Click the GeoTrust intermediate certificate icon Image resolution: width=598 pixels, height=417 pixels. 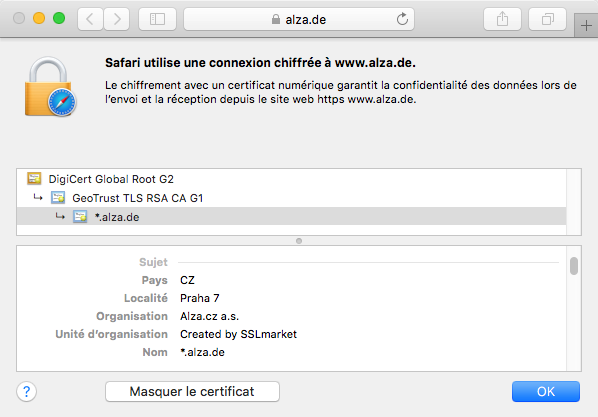pyautogui.click(x=58, y=198)
